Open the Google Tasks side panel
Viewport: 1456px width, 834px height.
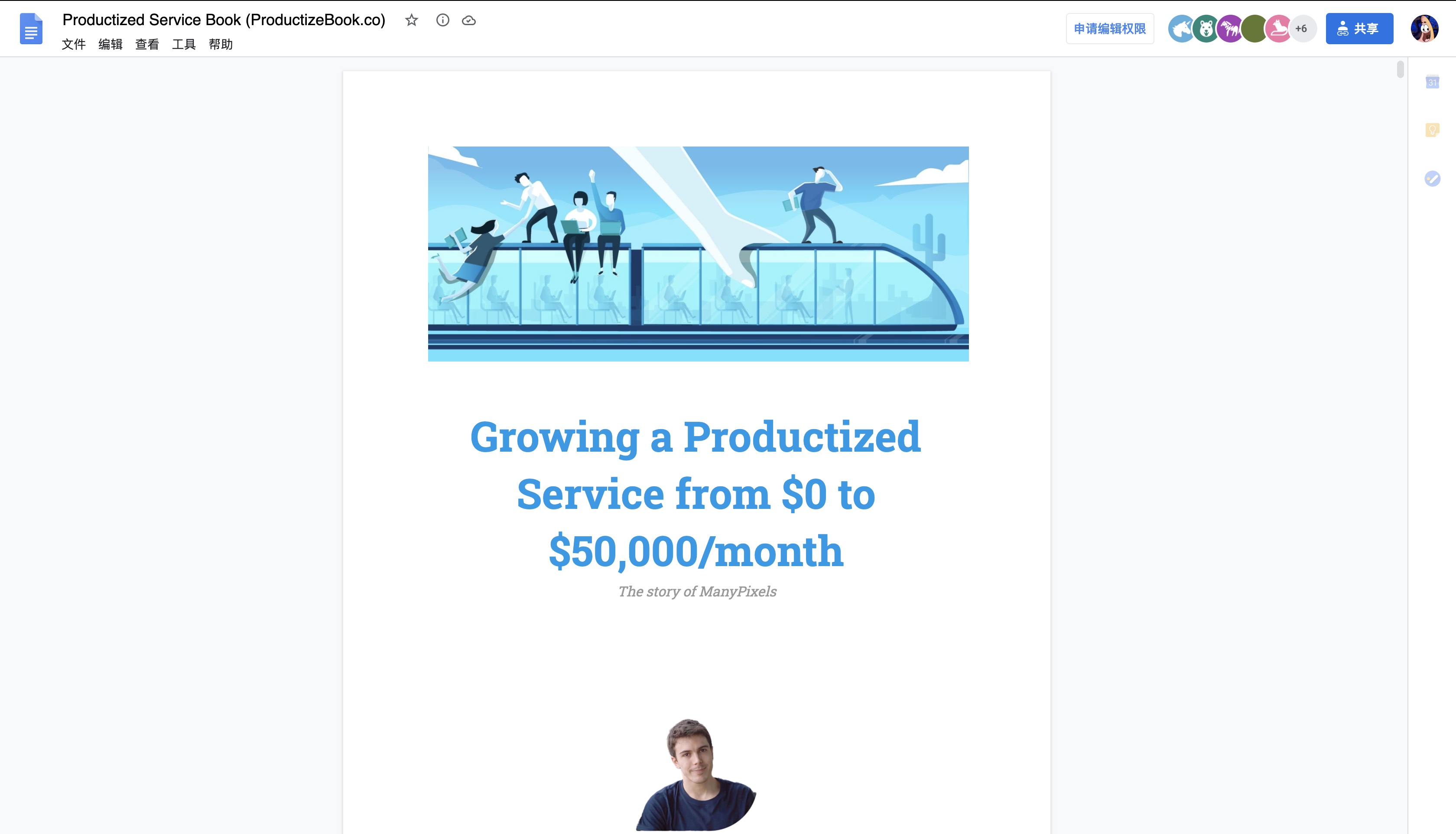point(1432,179)
